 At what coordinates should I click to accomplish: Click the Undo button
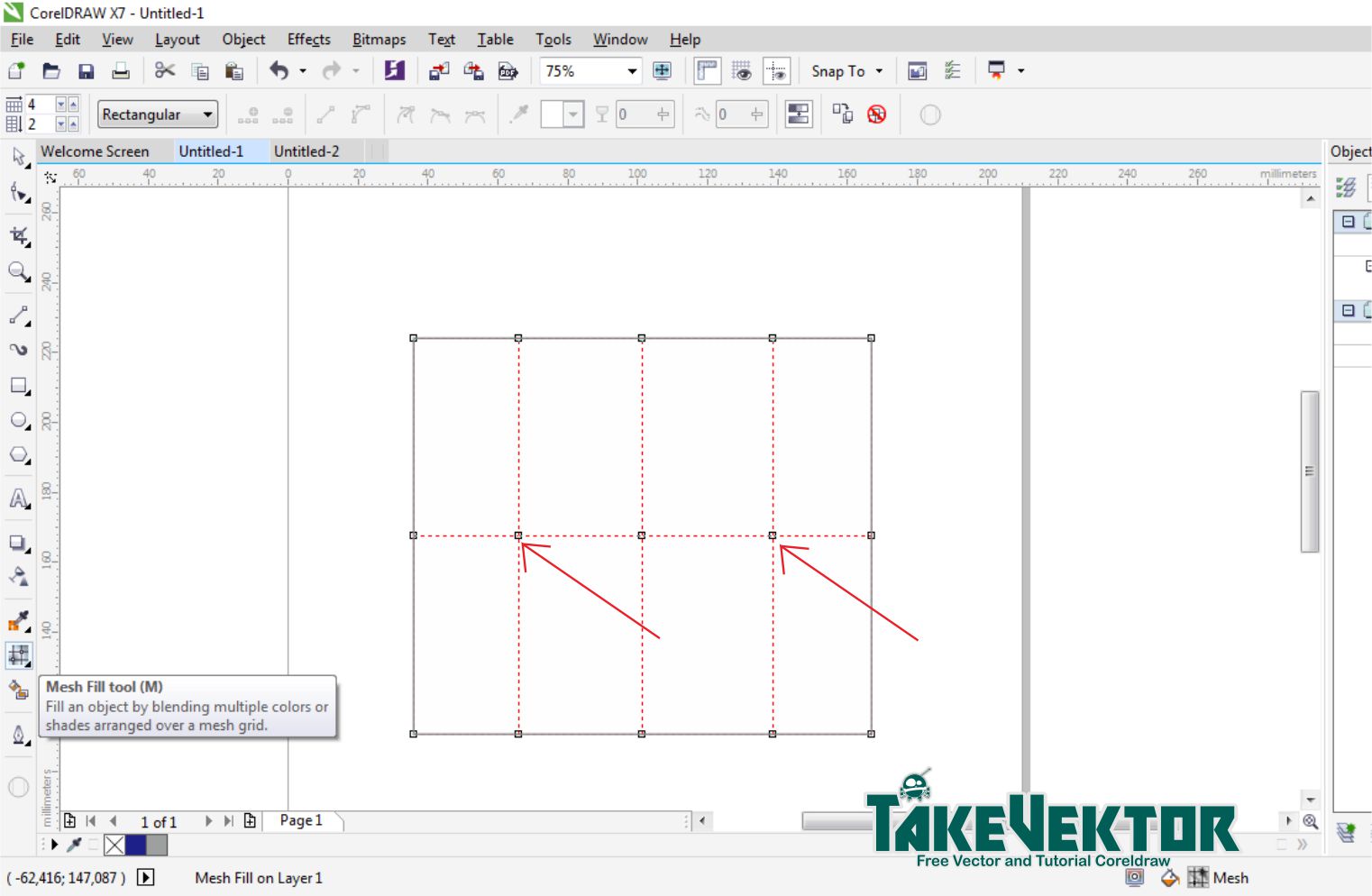(279, 70)
